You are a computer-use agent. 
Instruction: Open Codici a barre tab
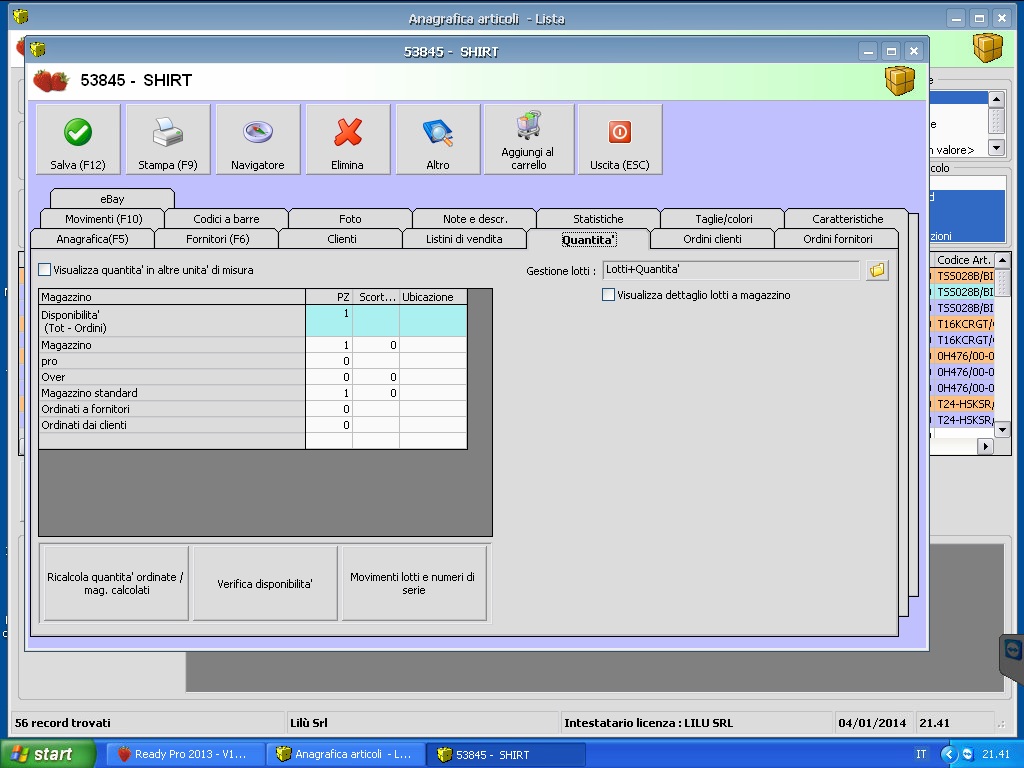pyautogui.click(x=226, y=219)
